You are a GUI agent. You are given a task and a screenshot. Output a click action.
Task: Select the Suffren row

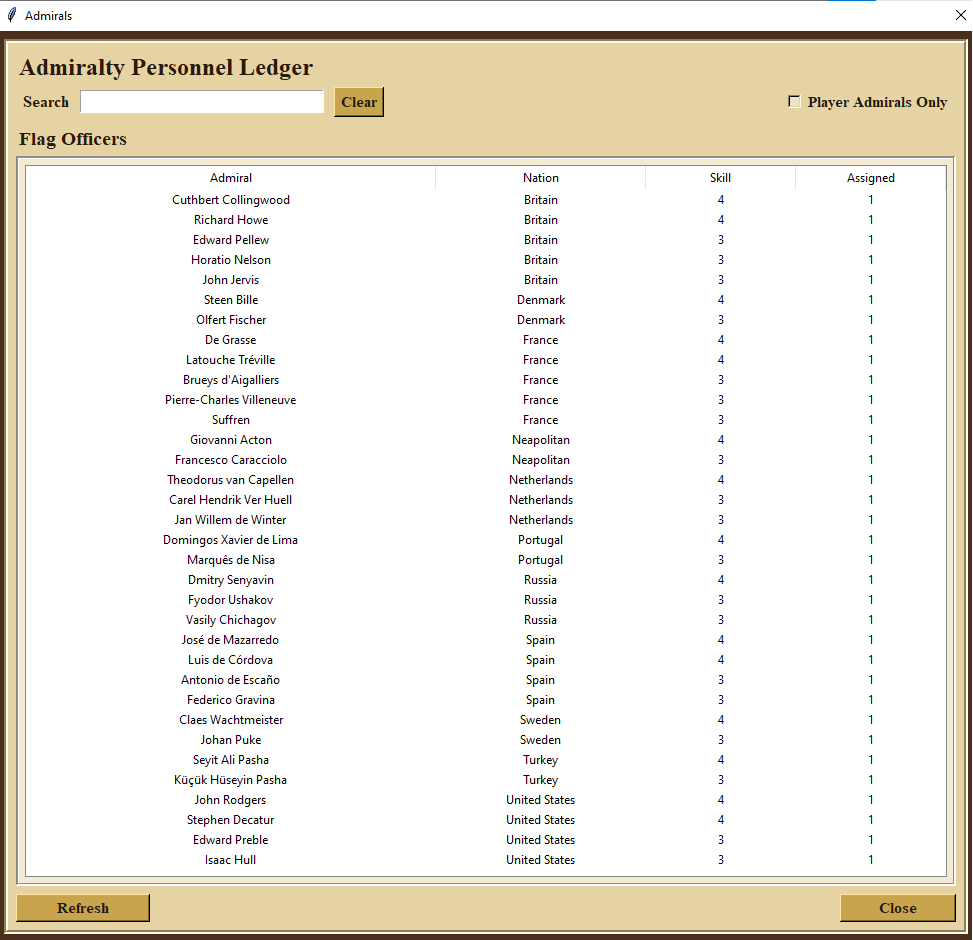[x=486, y=420]
